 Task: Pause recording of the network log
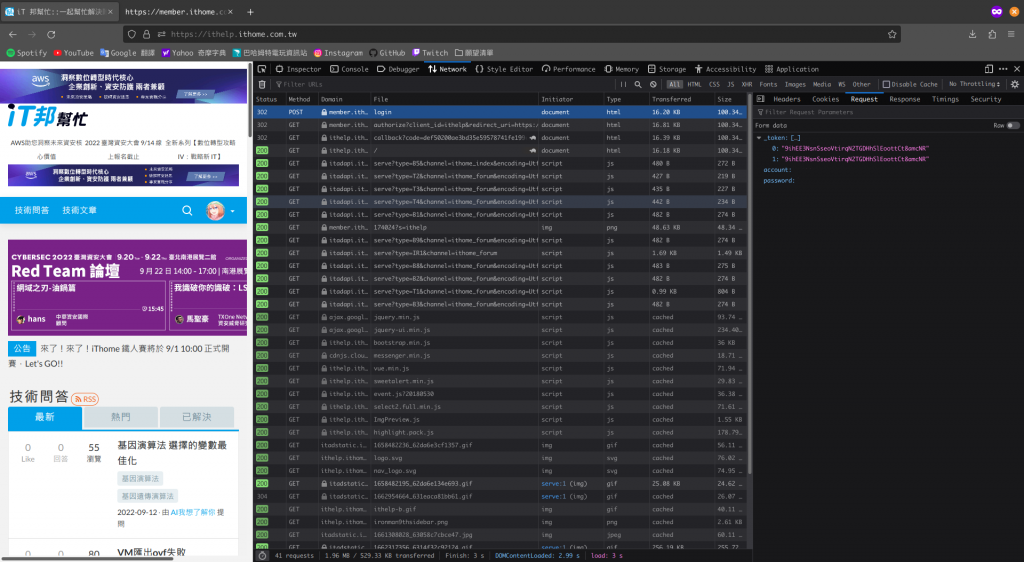pos(624,84)
